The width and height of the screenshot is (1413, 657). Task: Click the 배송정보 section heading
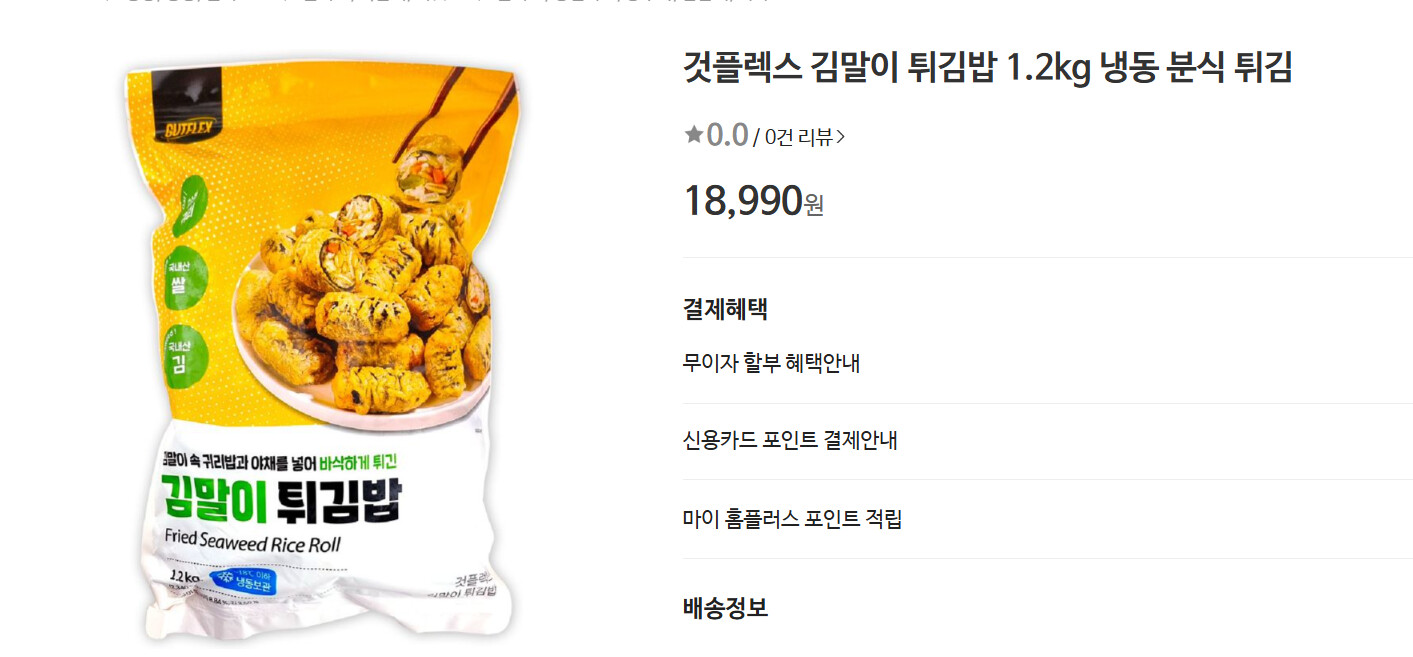(x=725, y=608)
